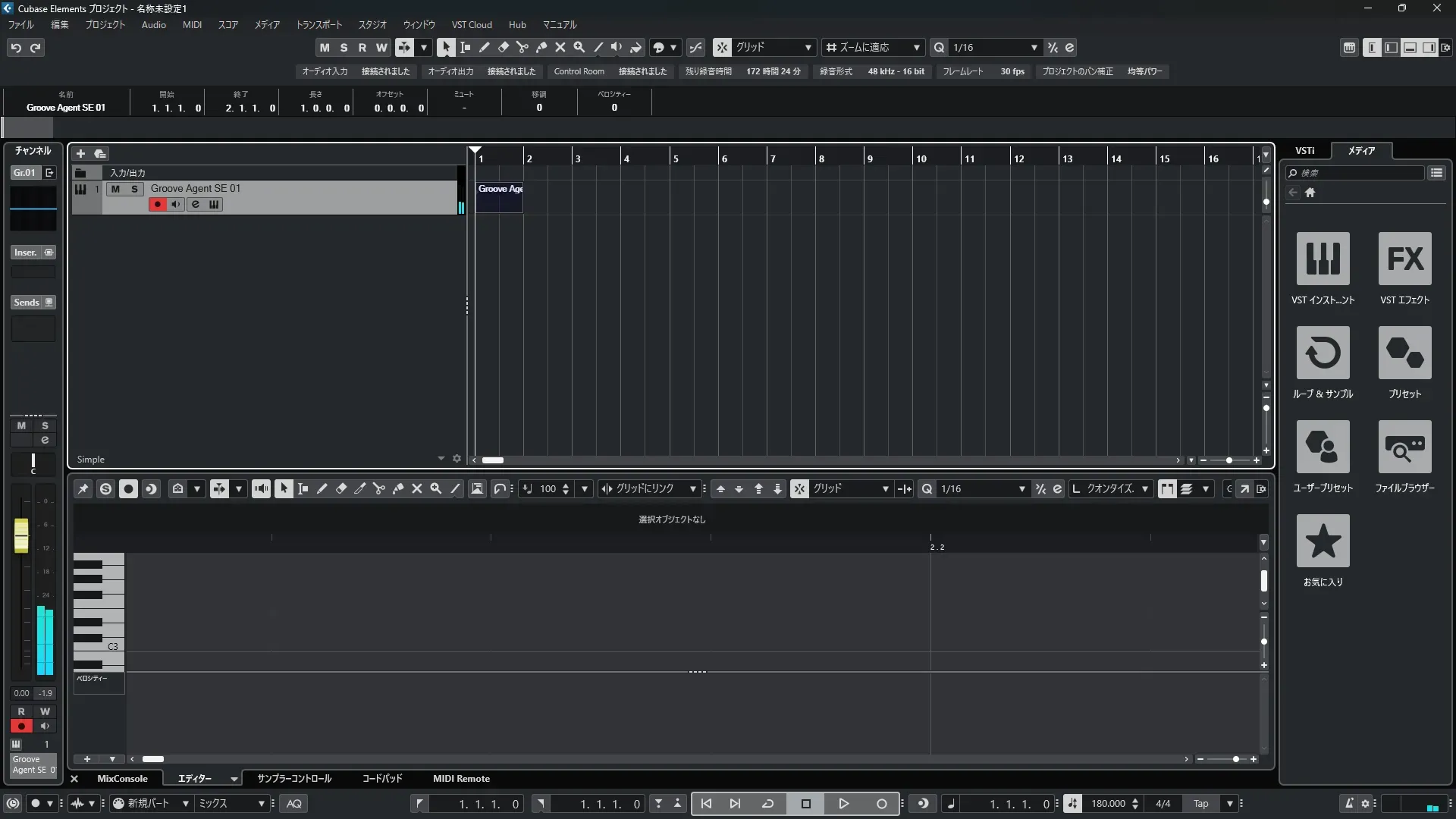Open the VST Instruments media tile
1456x819 pixels.
1323,259
